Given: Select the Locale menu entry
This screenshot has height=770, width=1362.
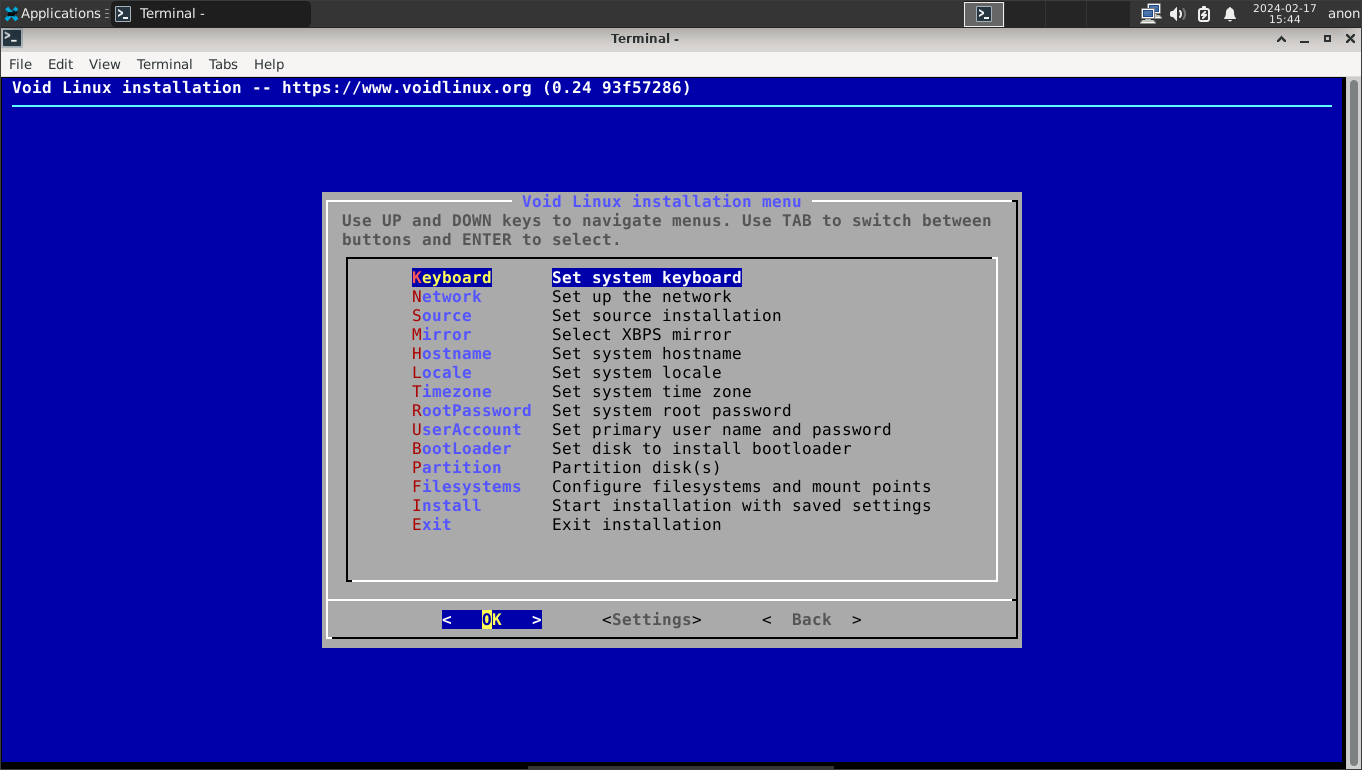Looking at the screenshot, I should pos(442,373).
